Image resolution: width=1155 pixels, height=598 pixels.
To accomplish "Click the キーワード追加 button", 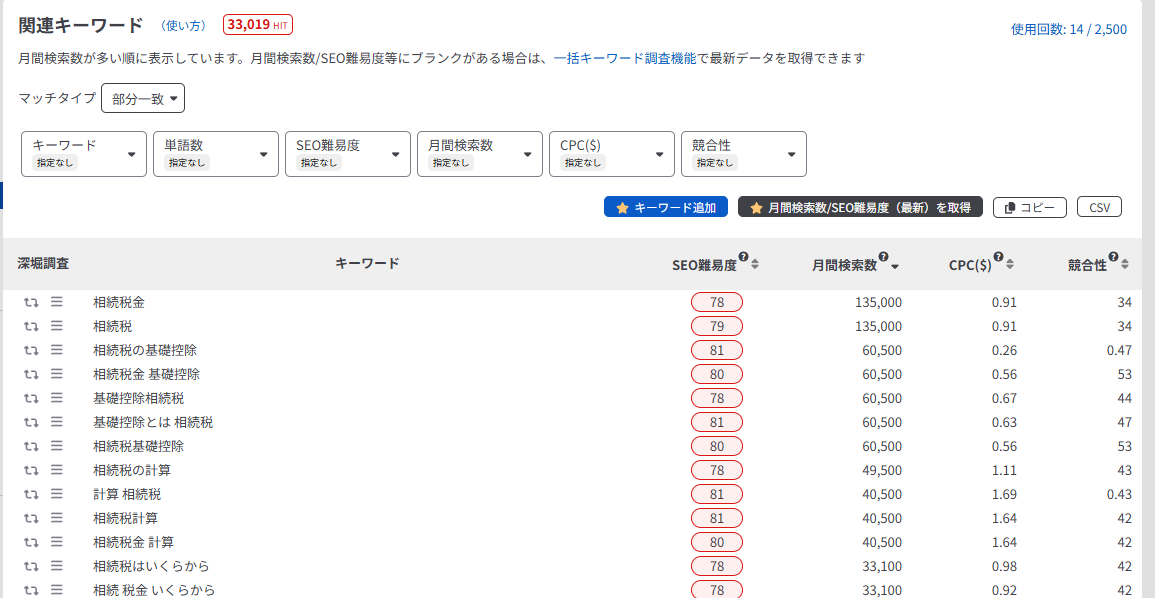I will point(665,206).
